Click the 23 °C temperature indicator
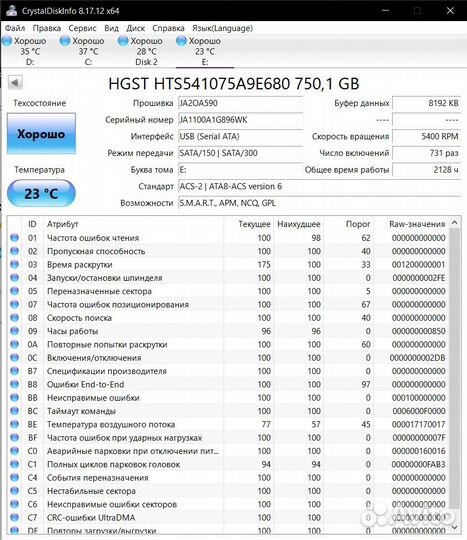467x540 pixels. [x=41, y=193]
